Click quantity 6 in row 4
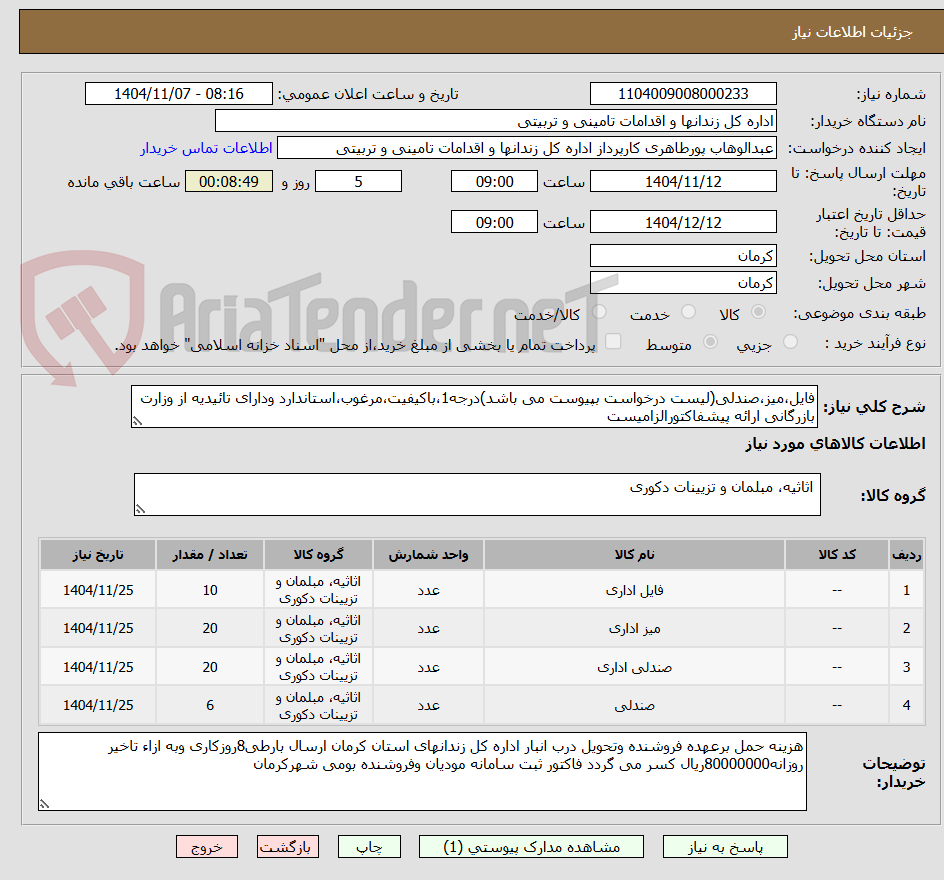The image size is (944, 880). [210, 705]
